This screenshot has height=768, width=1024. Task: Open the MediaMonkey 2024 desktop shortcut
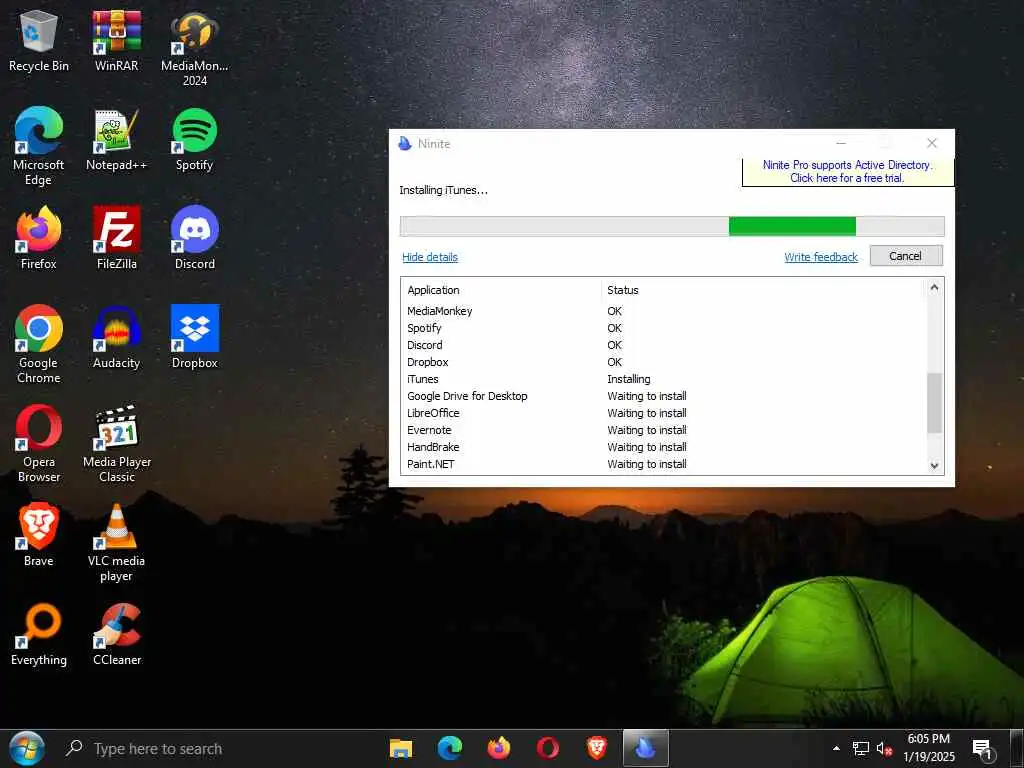point(195,49)
